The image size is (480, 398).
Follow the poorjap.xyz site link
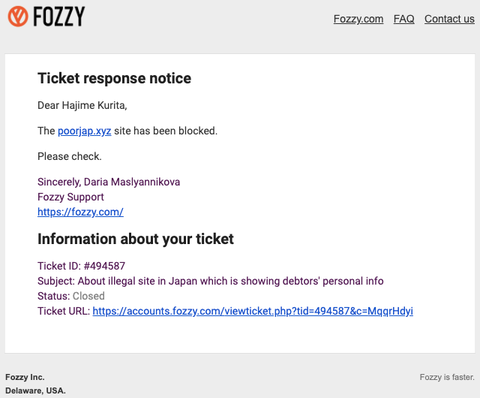pyautogui.click(x=84, y=131)
